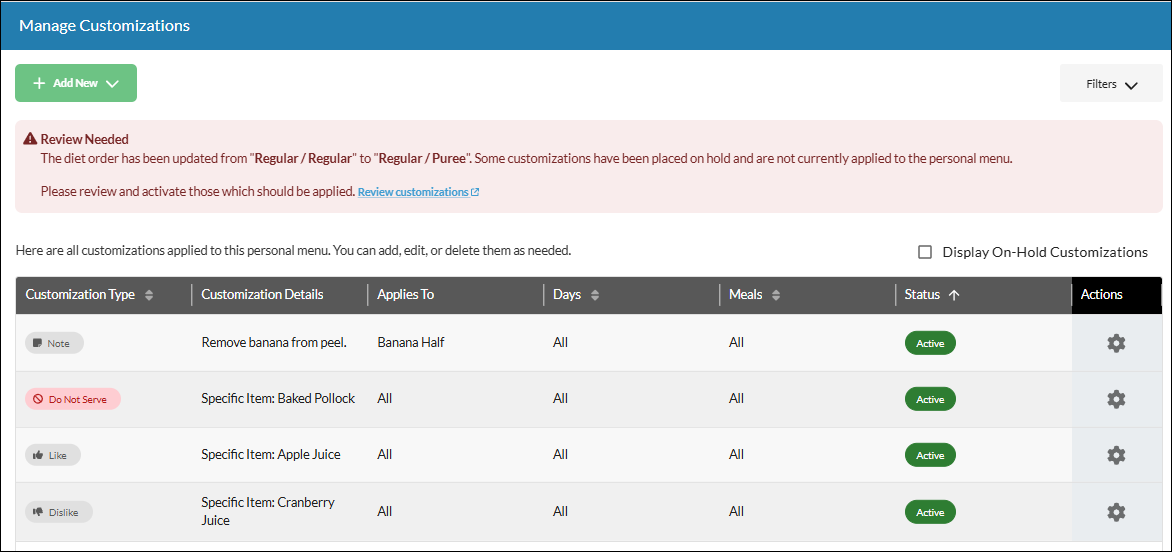1172x552 pixels.
Task: Click the Customization Details column header
Action: click(x=262, y=295)
